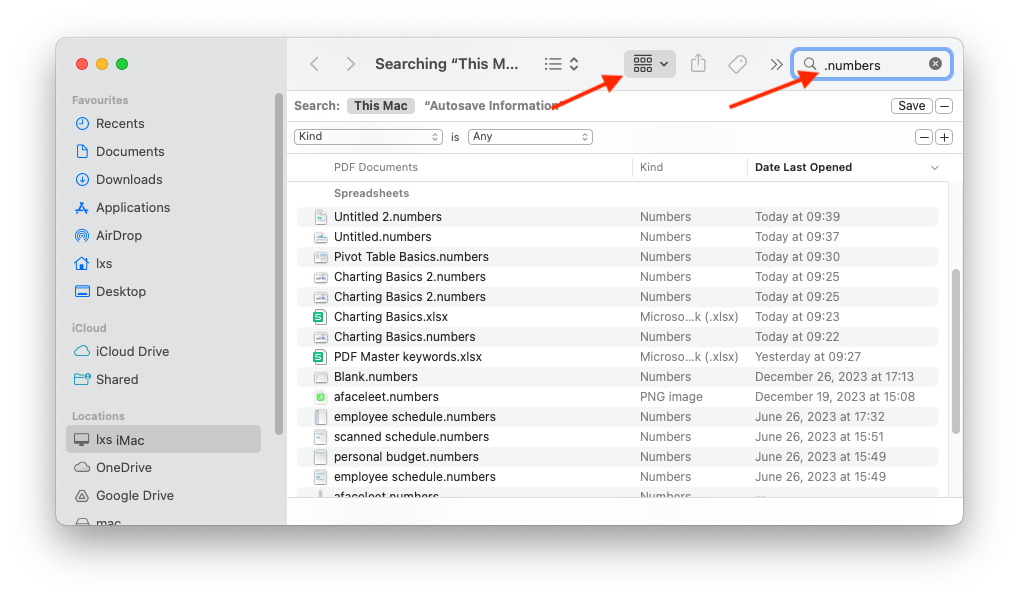
Task: Open the Kind criteria dropdown
Action: coord(368,137)
